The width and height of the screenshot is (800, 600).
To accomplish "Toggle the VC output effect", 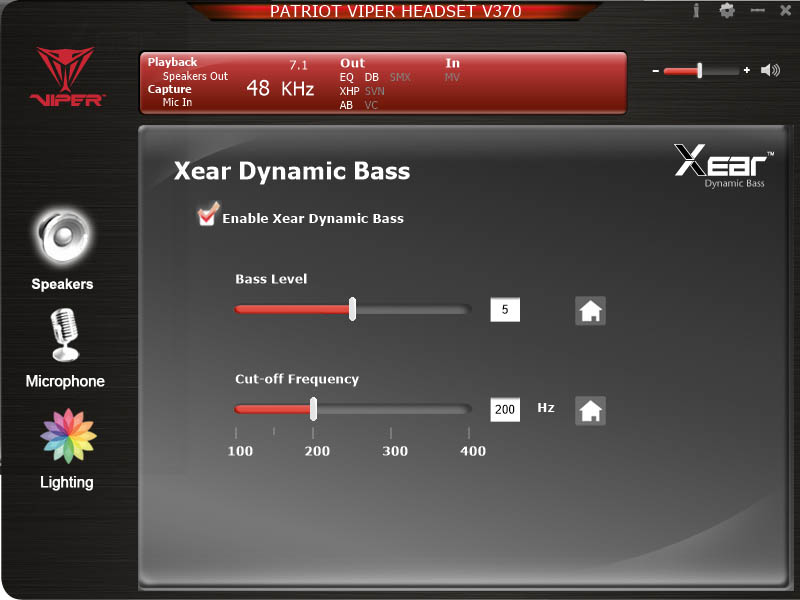I will click(x=371, y=105).
